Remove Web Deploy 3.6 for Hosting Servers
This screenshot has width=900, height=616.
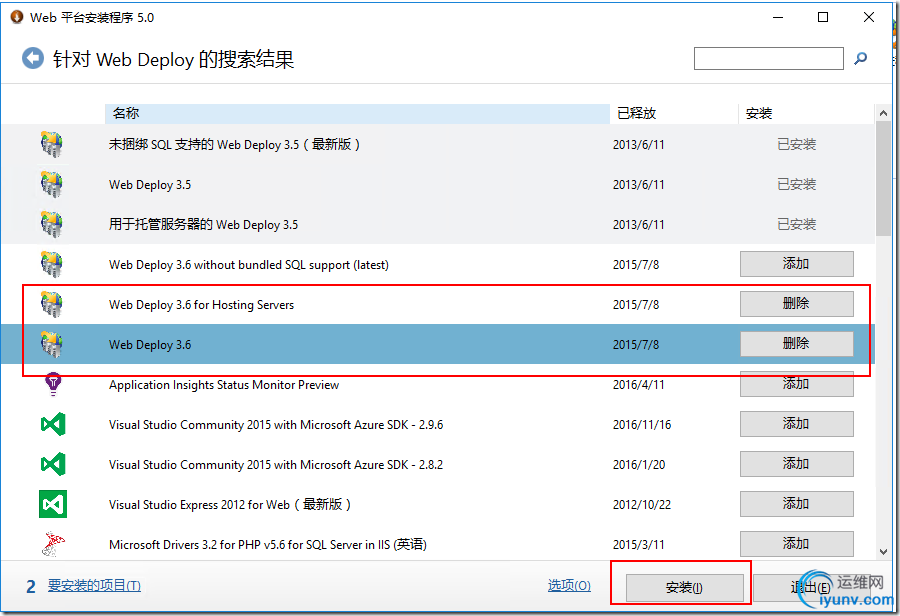[x=796, y=304]
